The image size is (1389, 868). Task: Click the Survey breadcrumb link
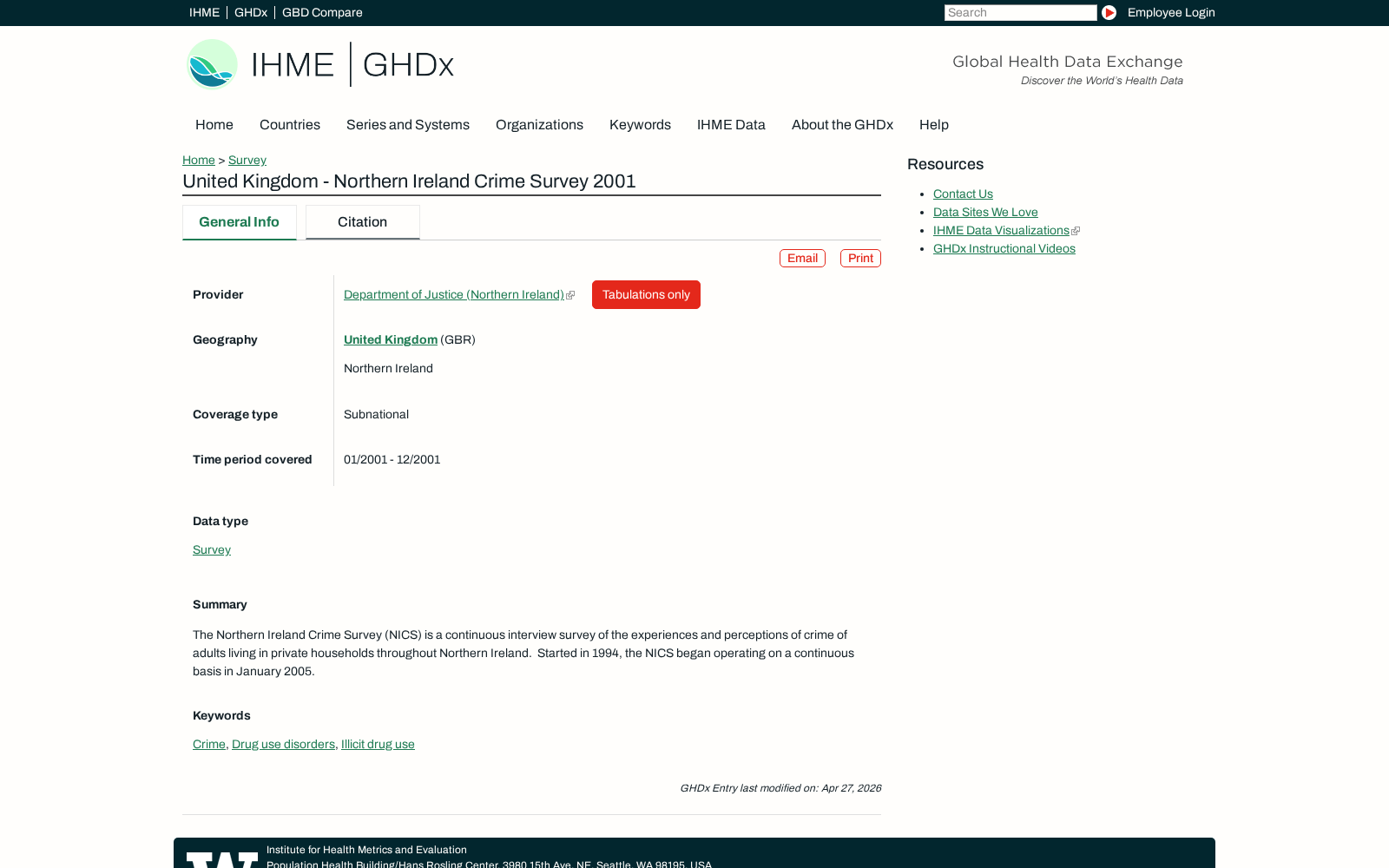click(247, 160)
